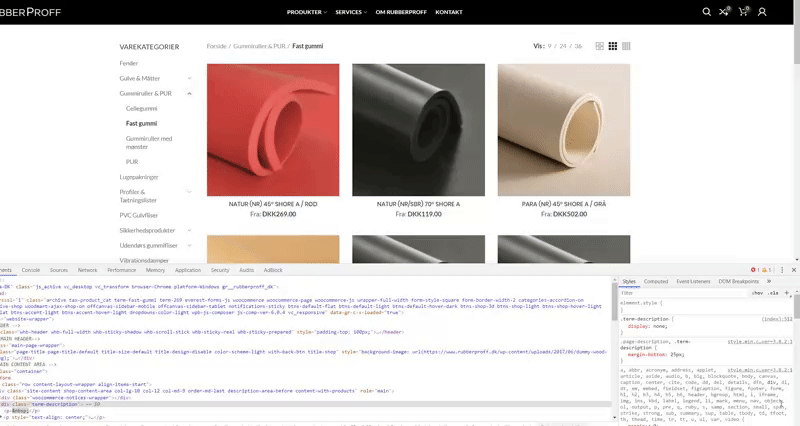The image size is (800, 426).
Task: Select the Event Listeners sidebar tab
Action: click(693, 281)
